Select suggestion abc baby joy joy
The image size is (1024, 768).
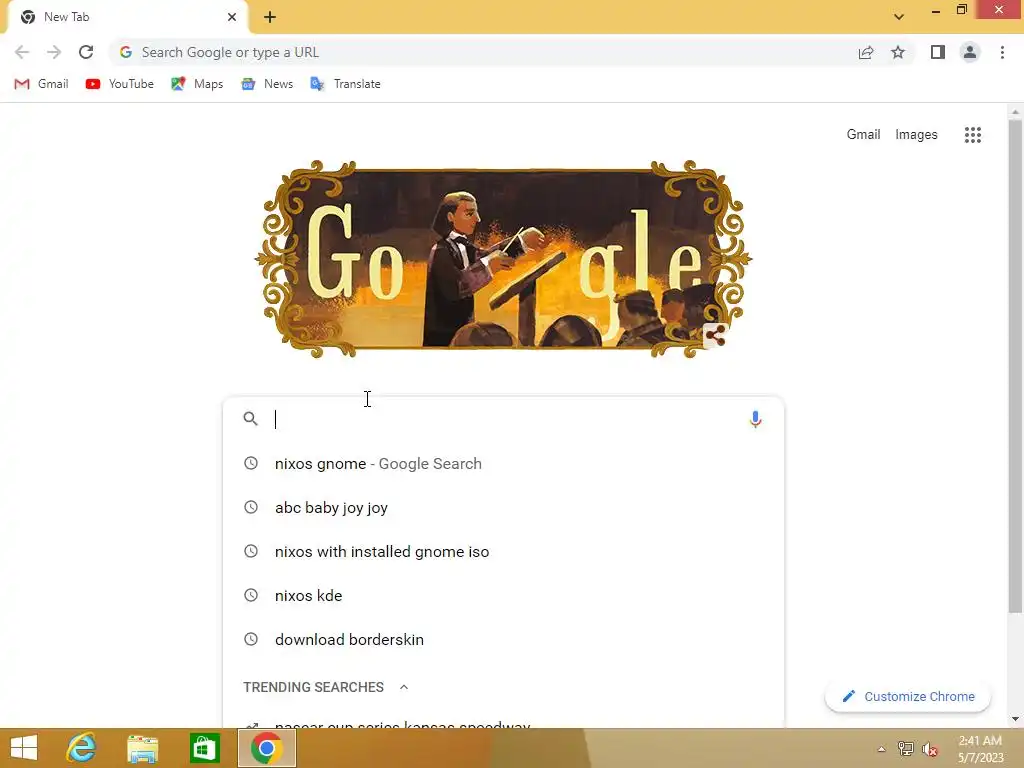tap(504, 507)
